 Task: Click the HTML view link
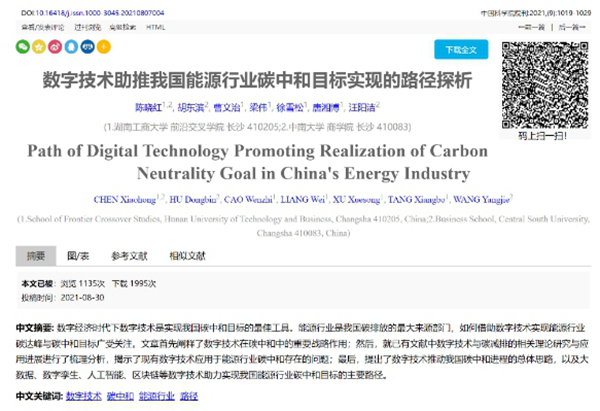pyautogui.click(x=155, y=28)
